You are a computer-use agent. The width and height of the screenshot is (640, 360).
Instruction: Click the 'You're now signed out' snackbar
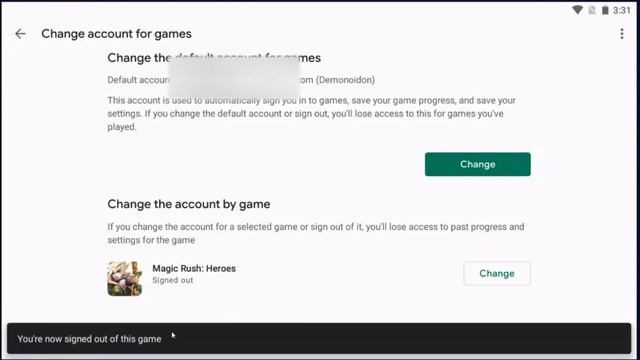pyautogui.click(x=319, y=338)
